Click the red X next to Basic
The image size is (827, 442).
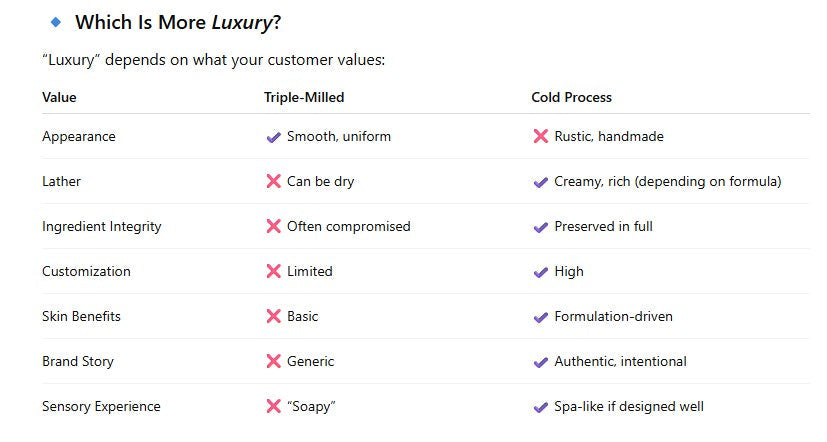pyautogui.click(x=273, y=317)
